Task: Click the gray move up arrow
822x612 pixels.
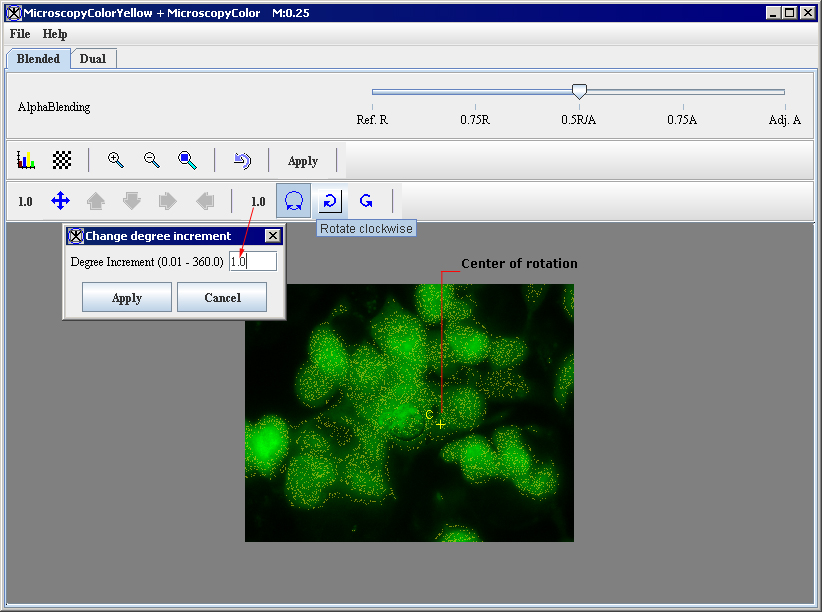Action: [96, 201]
